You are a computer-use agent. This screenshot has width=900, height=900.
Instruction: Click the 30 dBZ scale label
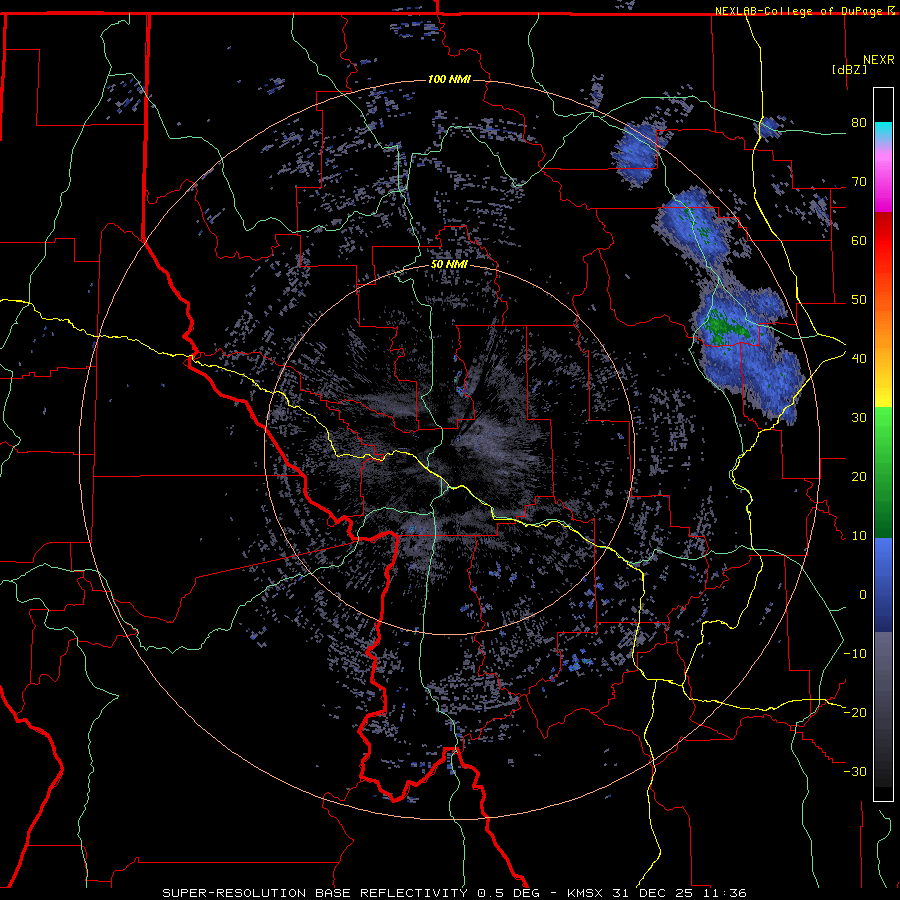click(x=859, y=417)
